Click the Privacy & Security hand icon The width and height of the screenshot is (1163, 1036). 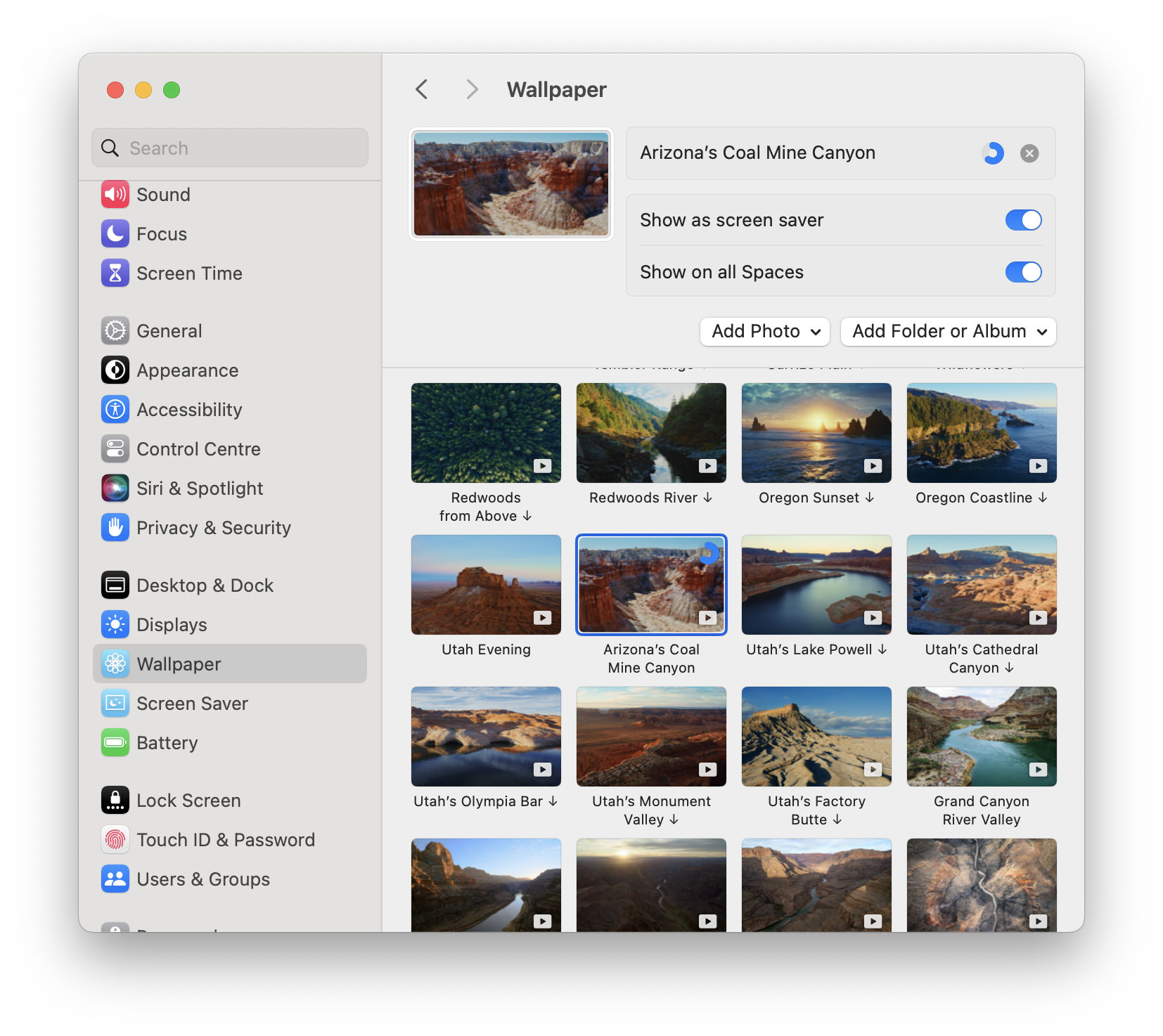tap(115, 528)
